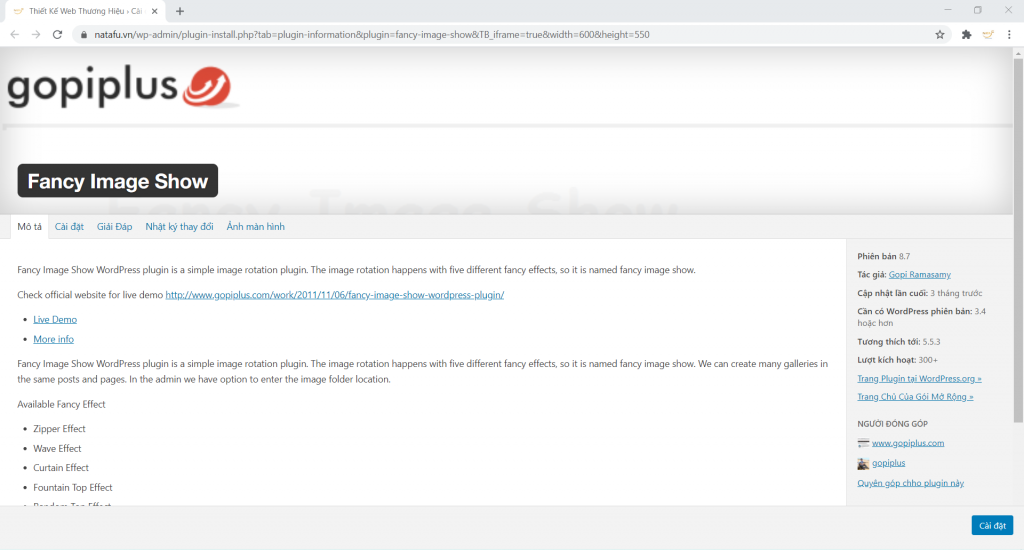Reload the page with the refresh icon
This screenshot has height=550, width=1024.
57,35
